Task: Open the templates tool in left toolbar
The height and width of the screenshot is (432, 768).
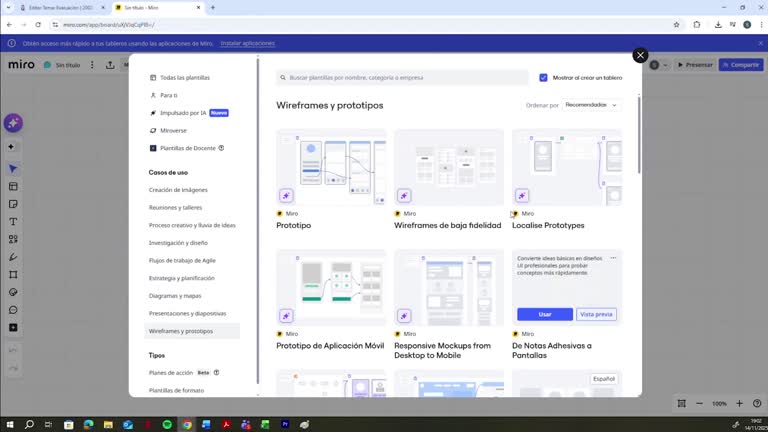Action: (13, 187)
